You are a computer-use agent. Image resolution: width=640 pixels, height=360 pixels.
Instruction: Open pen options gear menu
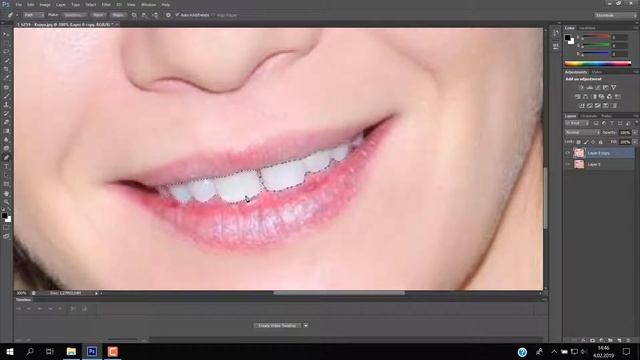[168, 15]
